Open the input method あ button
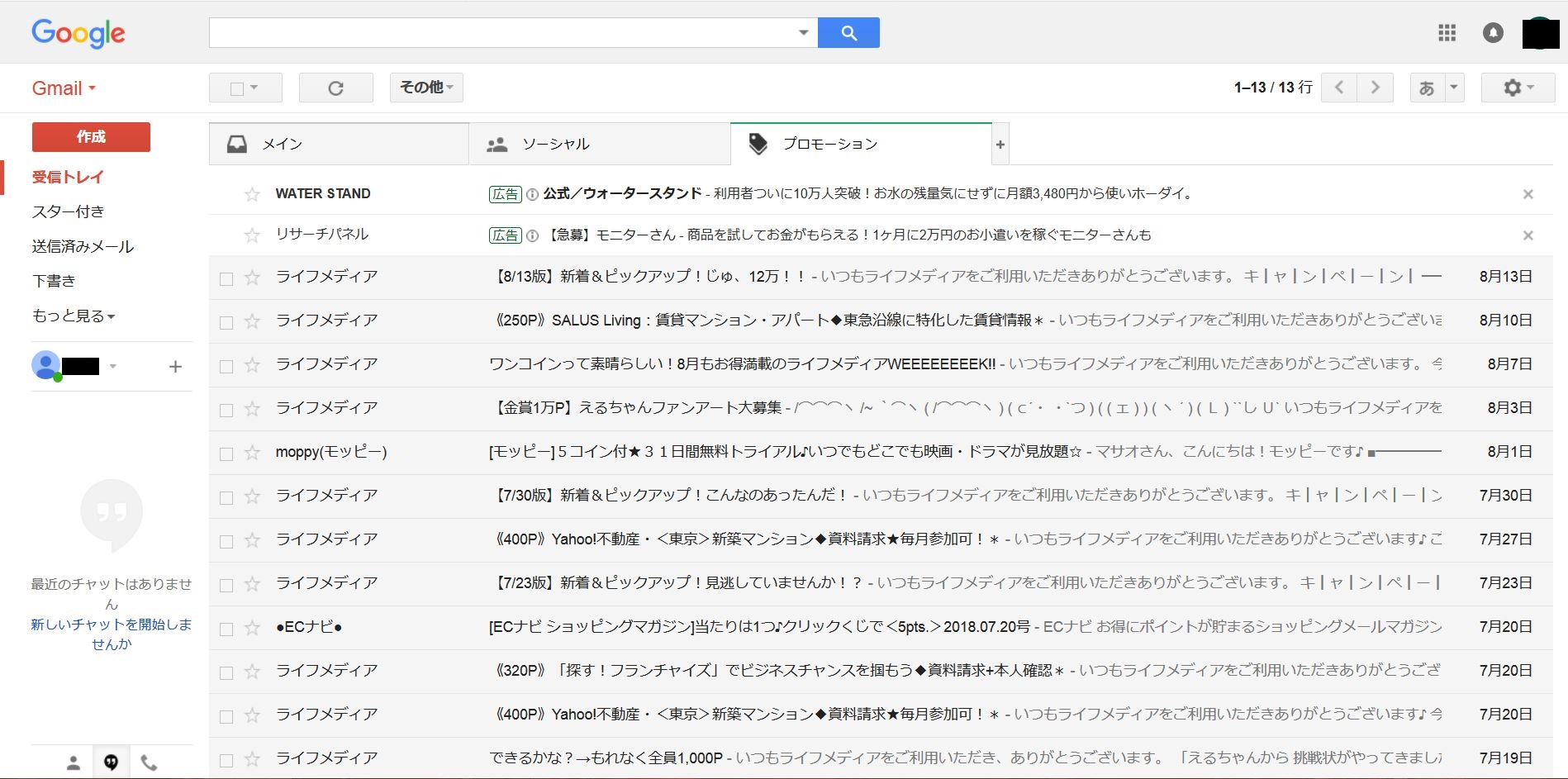Image resolution: width=1568 pixels, height=779 pixels. click(1427, 88)
